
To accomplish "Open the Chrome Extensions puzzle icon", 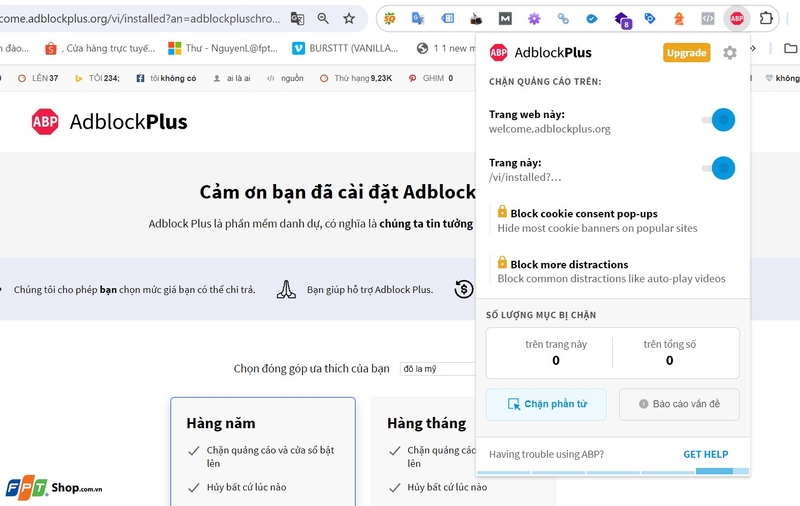I will pyautogui.click(x=766, y=18).
